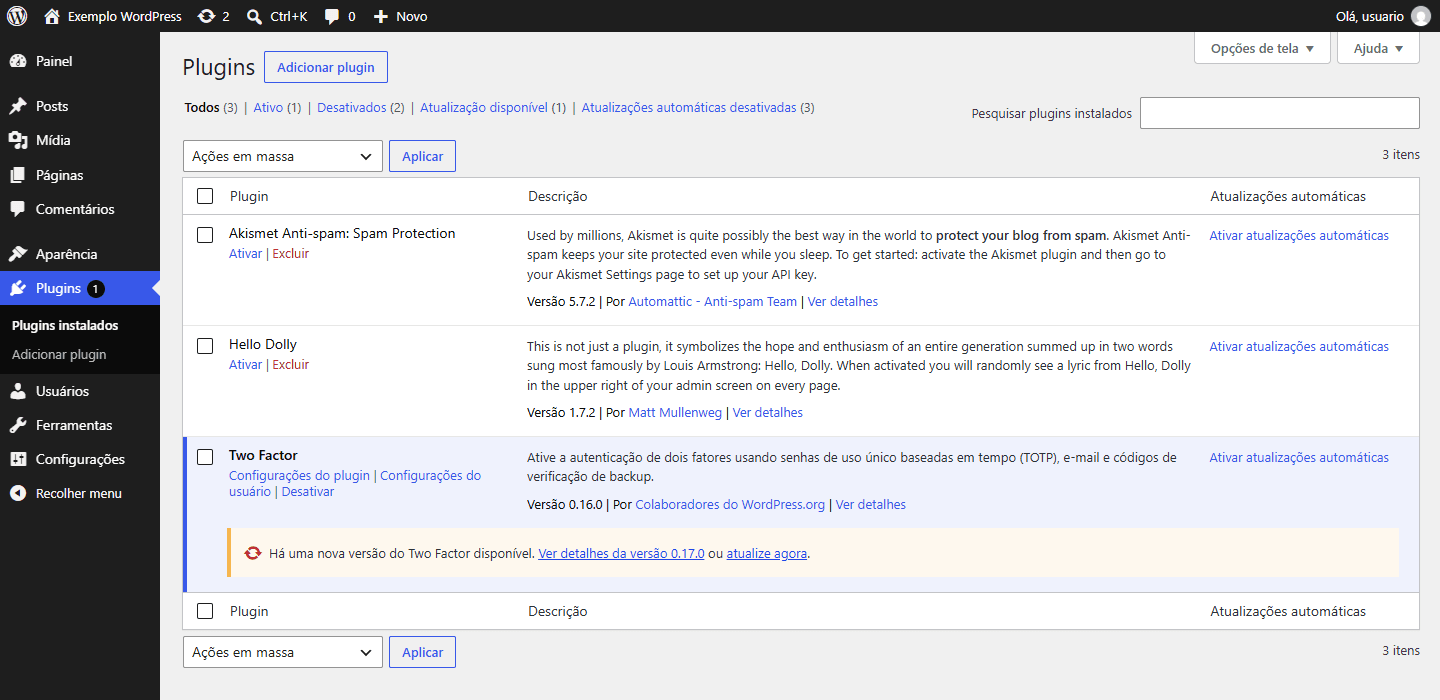
Task: Delete Akismet via Excluir link
Action: 291,253
